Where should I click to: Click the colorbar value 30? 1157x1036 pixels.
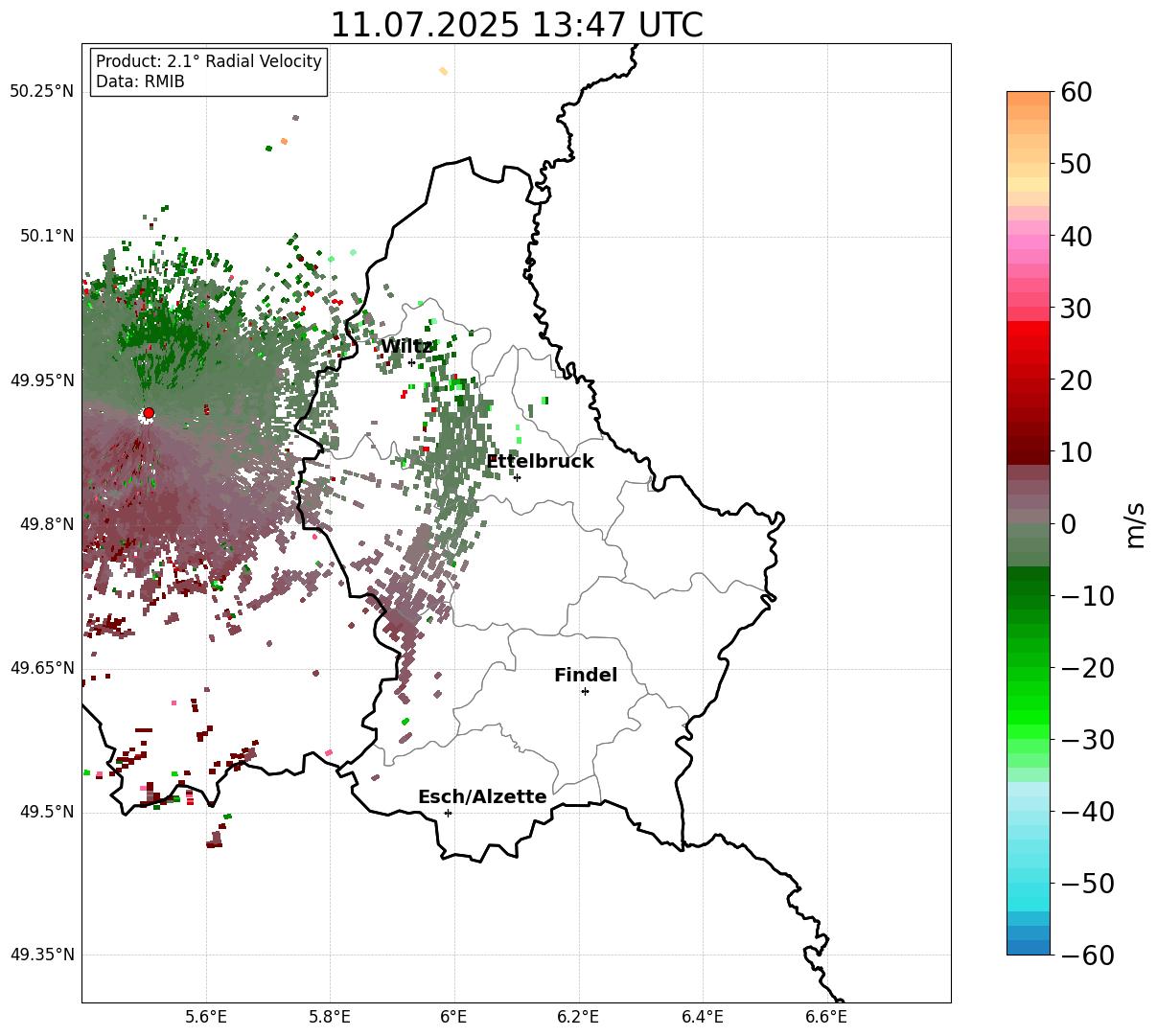pos(1076,309)
